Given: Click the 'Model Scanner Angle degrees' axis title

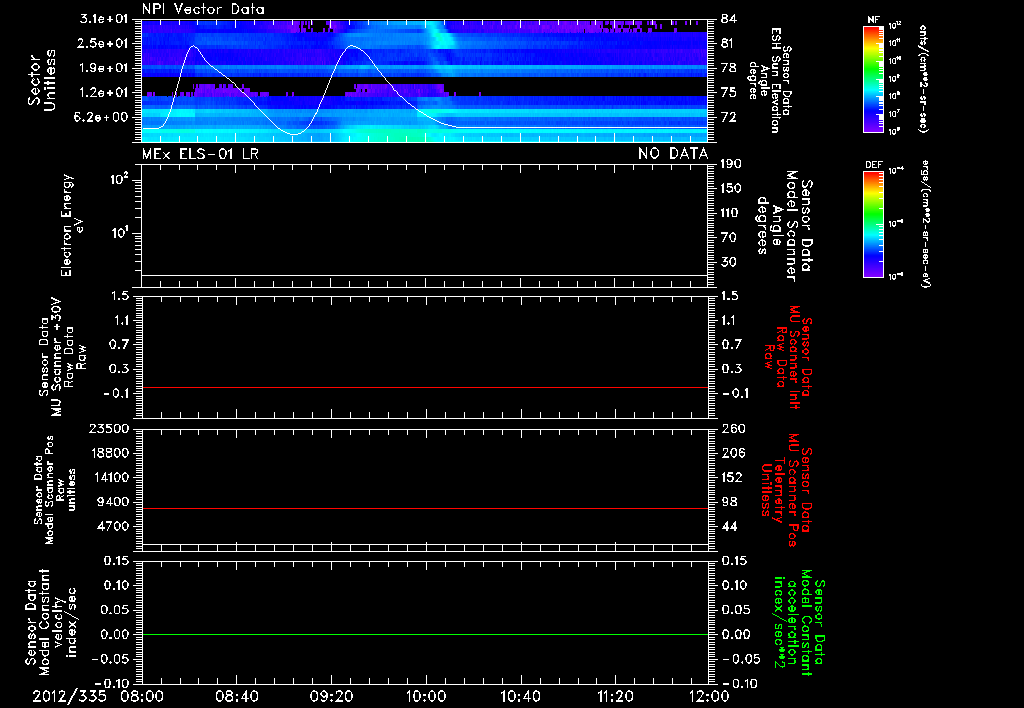Looking at the screenshot, I should tap(785, 226).
